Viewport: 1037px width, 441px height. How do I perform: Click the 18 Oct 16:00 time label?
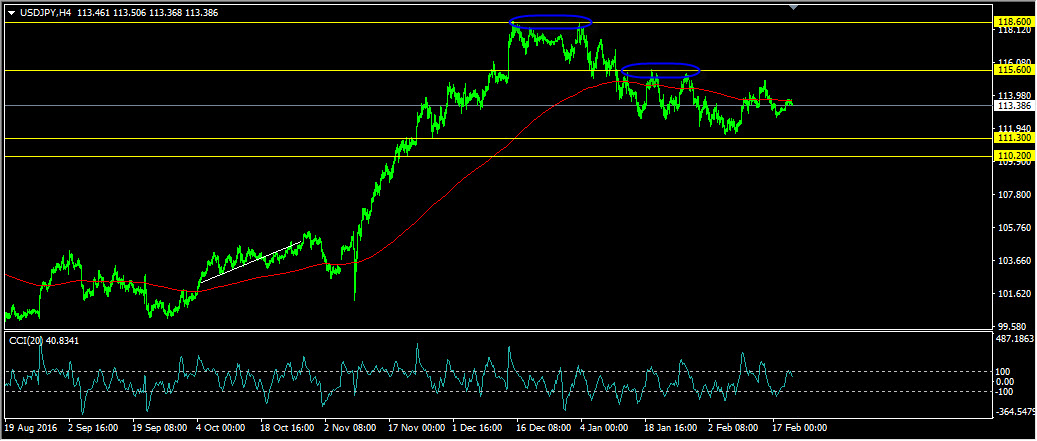[x=286, y=428]
